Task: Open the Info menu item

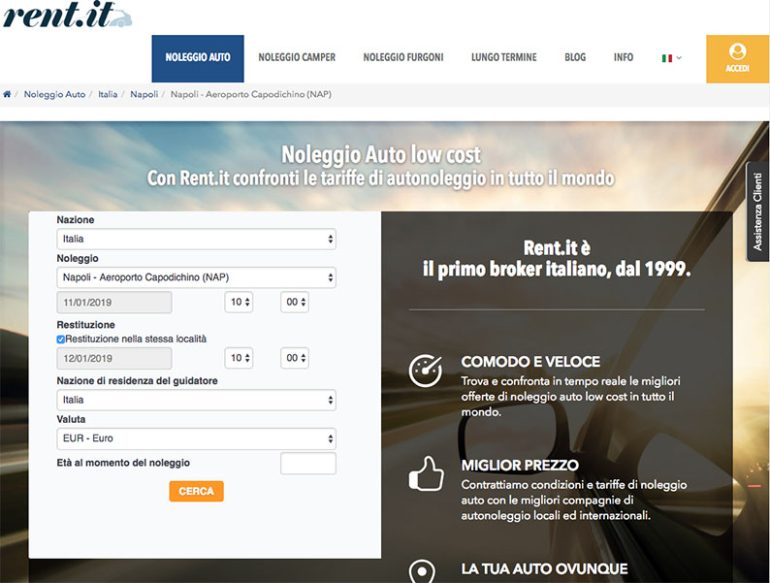Action: coord(623,57)
